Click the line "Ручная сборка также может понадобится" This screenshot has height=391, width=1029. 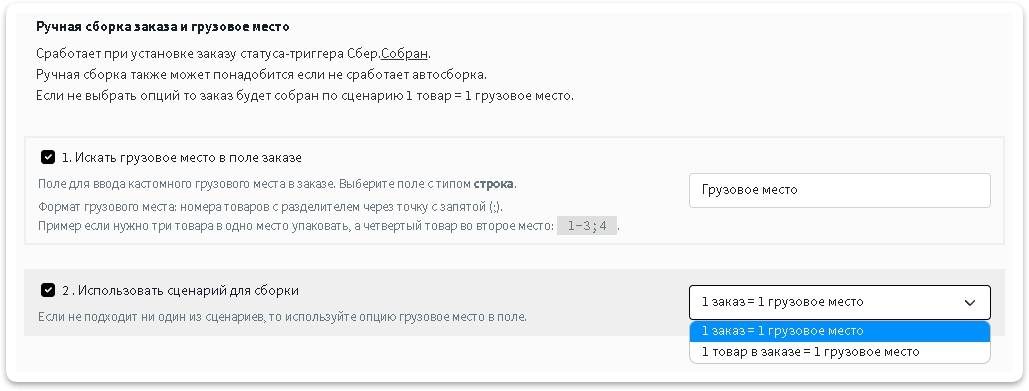click(261, 74)
